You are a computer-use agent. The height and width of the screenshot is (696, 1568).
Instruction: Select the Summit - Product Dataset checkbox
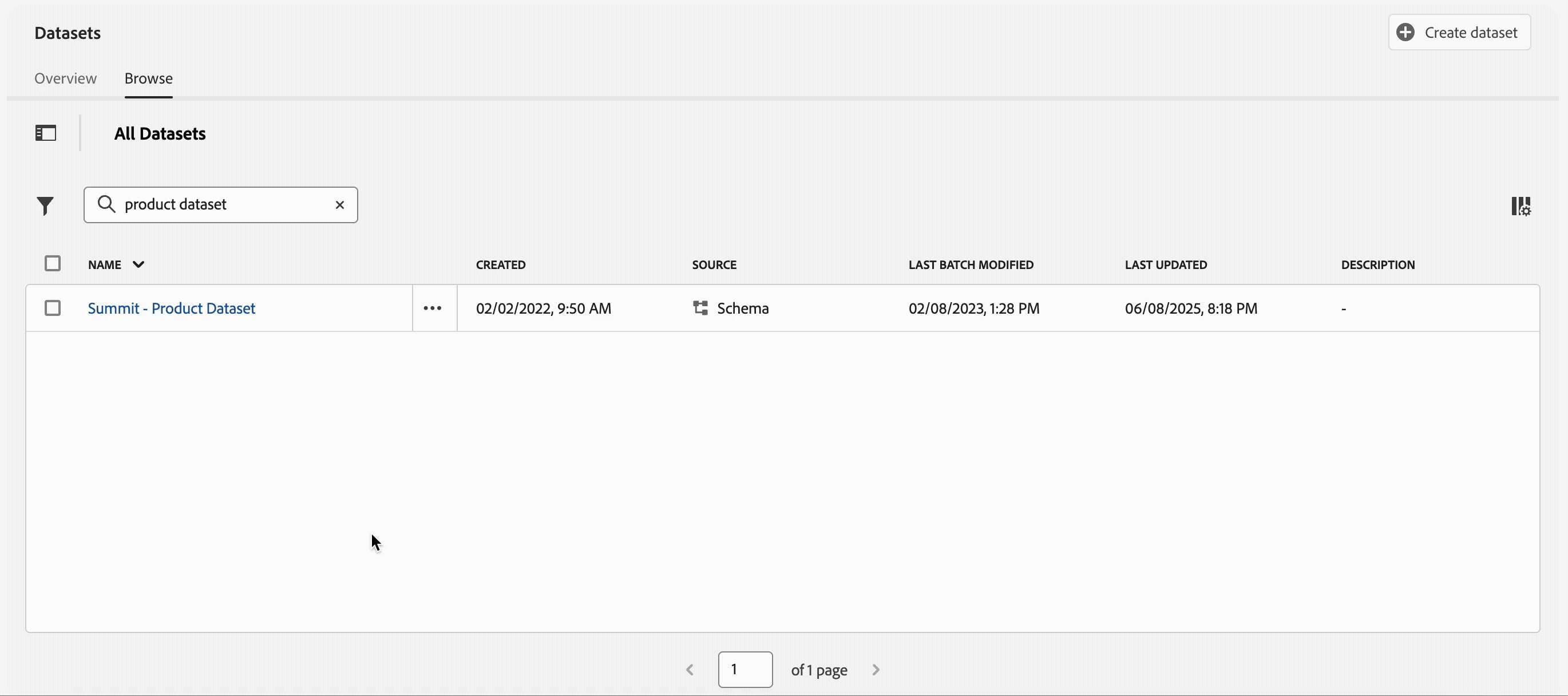[x=52, y=308]
